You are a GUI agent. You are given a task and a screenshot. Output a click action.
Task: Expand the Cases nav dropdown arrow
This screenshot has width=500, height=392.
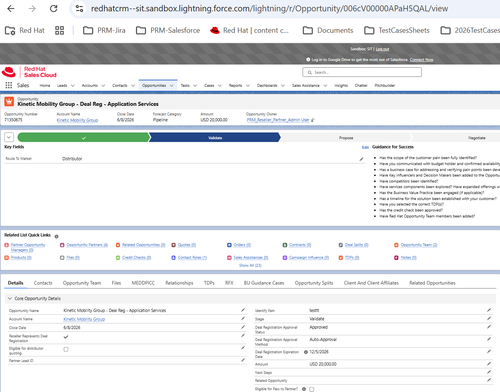[x=220, y=86]
